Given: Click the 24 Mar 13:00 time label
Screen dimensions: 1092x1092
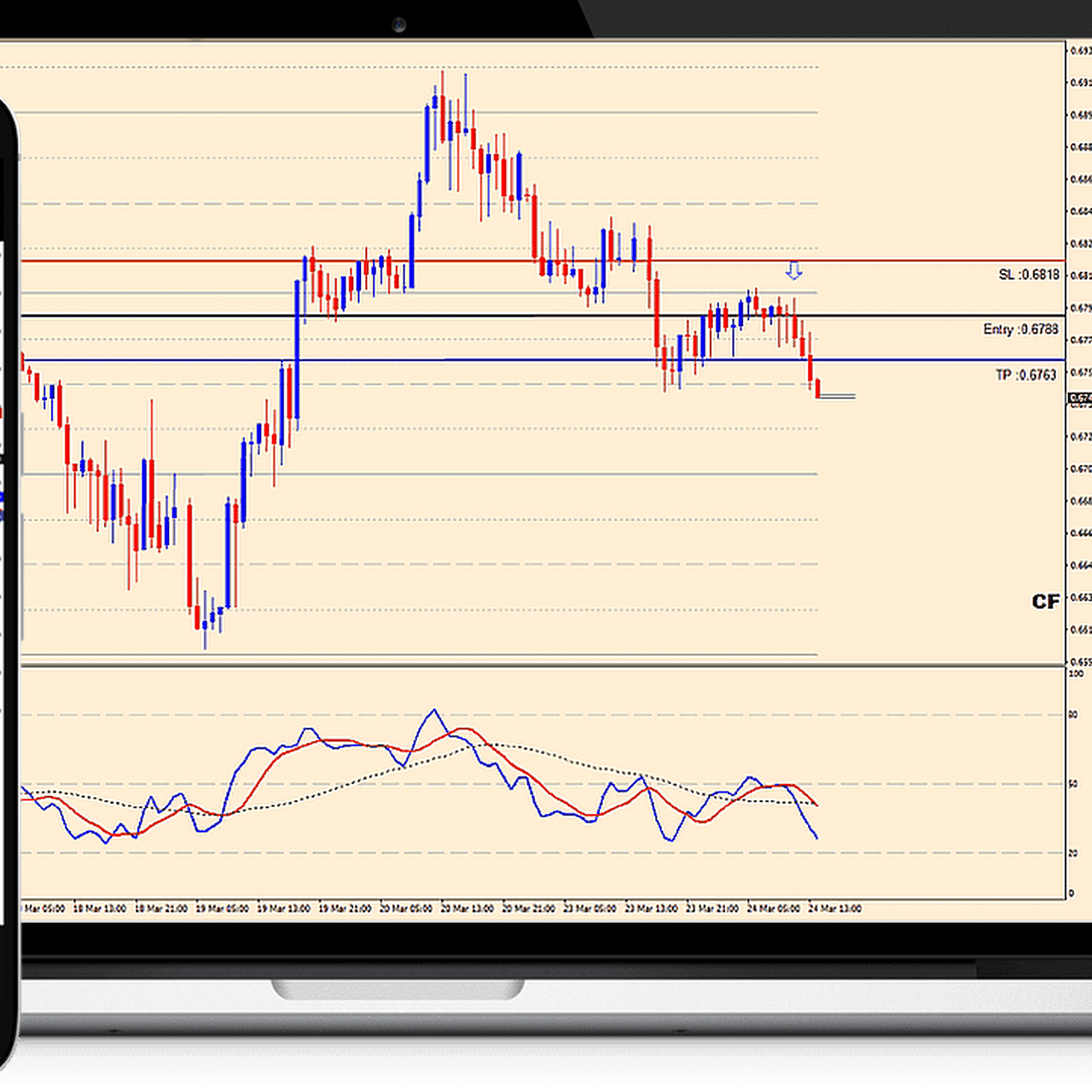Looking at the screenshot, I should click(x=835, y=909).
